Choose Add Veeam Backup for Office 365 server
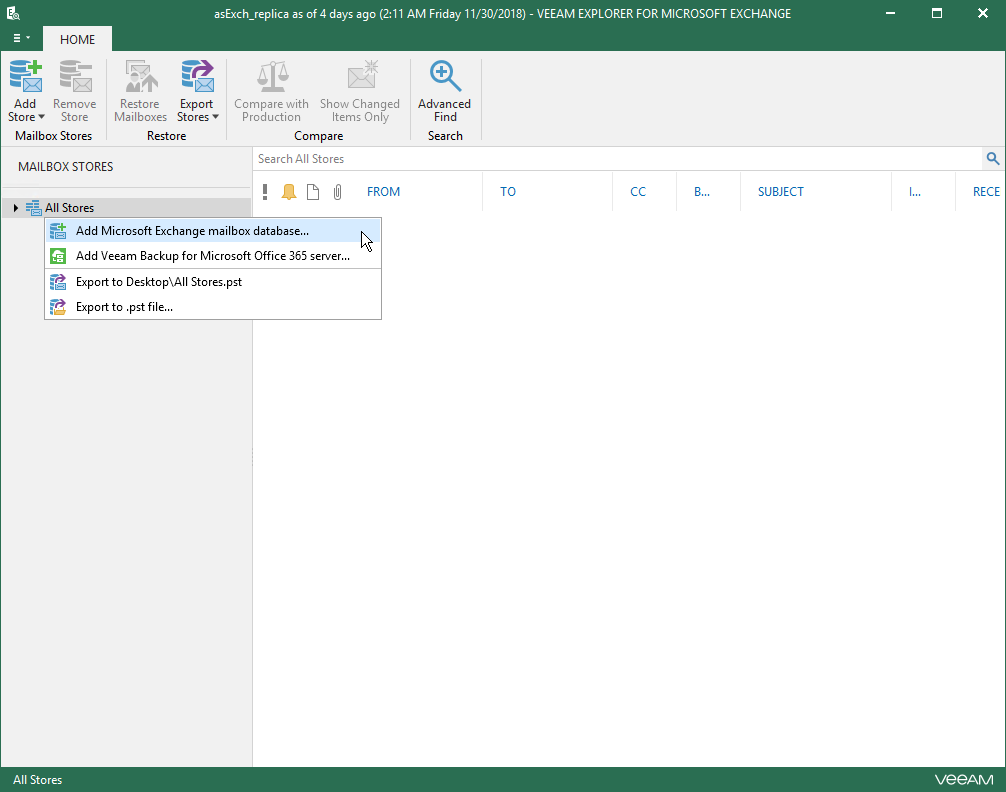 [213, 255]
